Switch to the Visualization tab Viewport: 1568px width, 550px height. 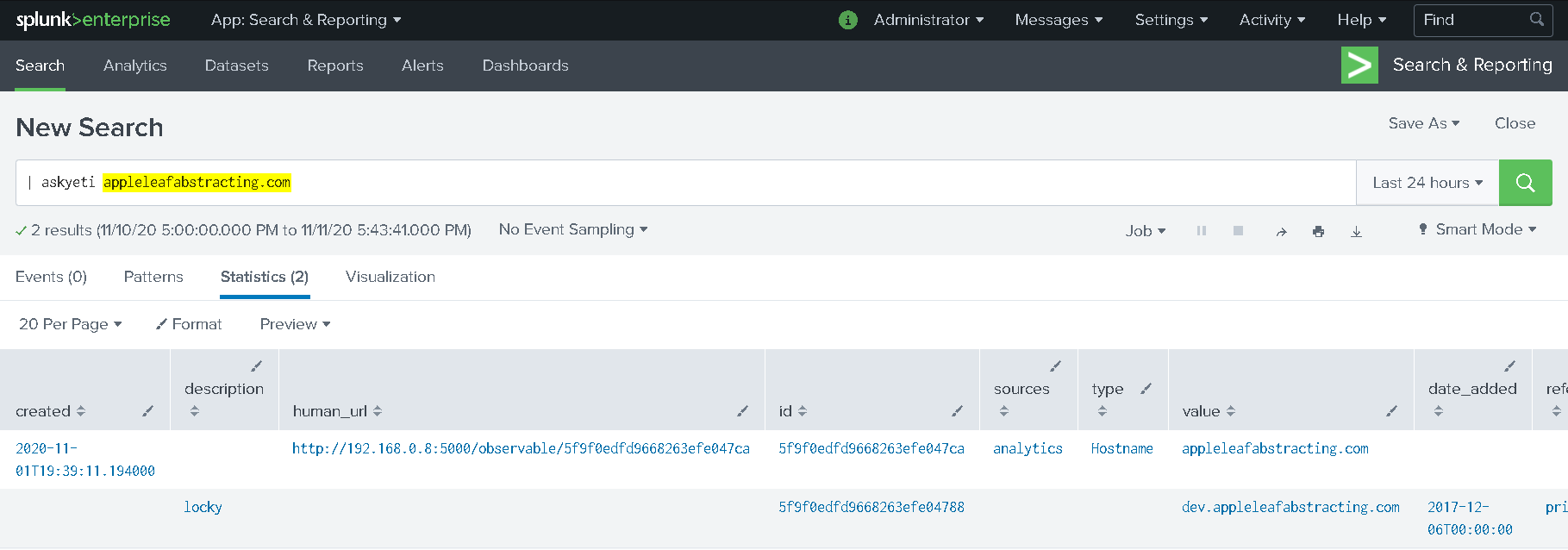[390, 277]
